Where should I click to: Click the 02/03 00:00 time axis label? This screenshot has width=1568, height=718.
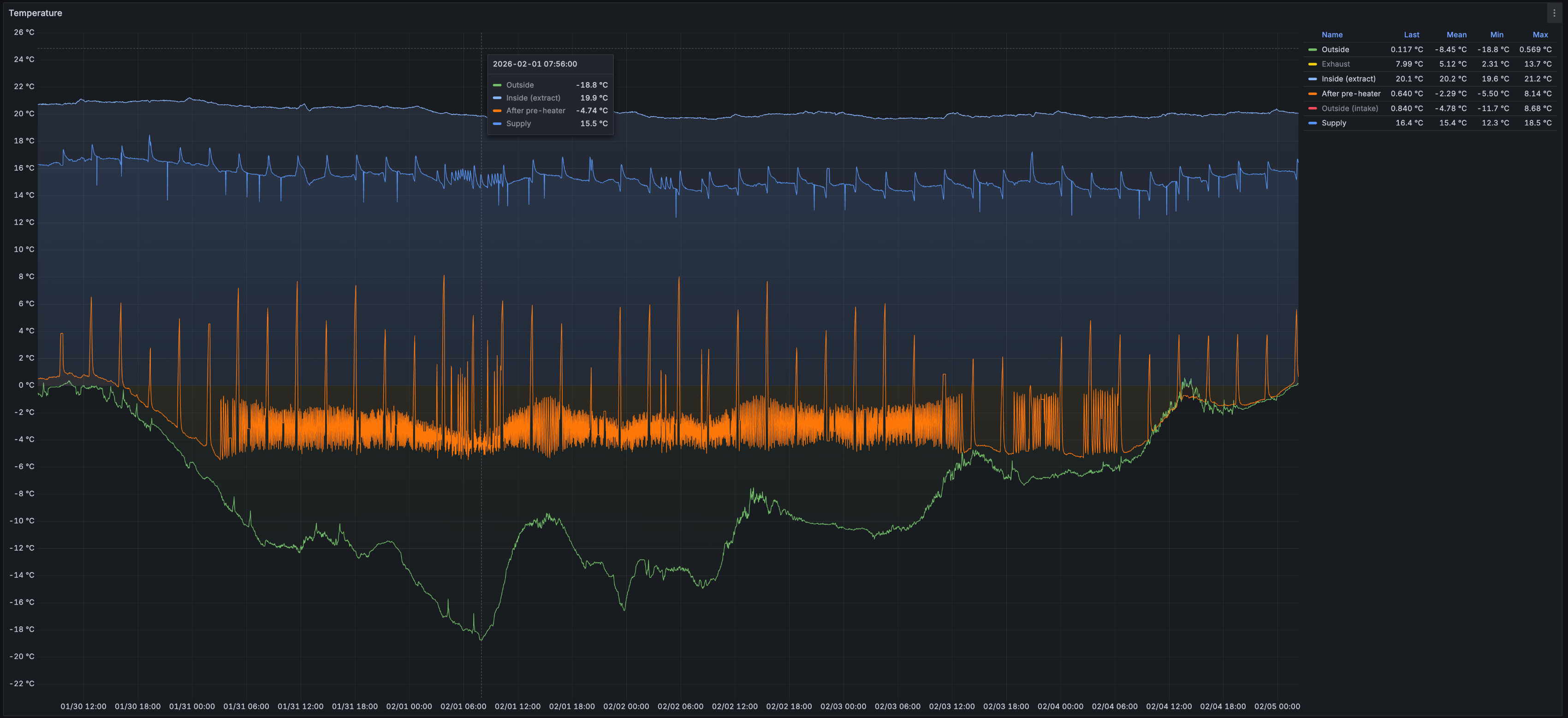(843, 706)
